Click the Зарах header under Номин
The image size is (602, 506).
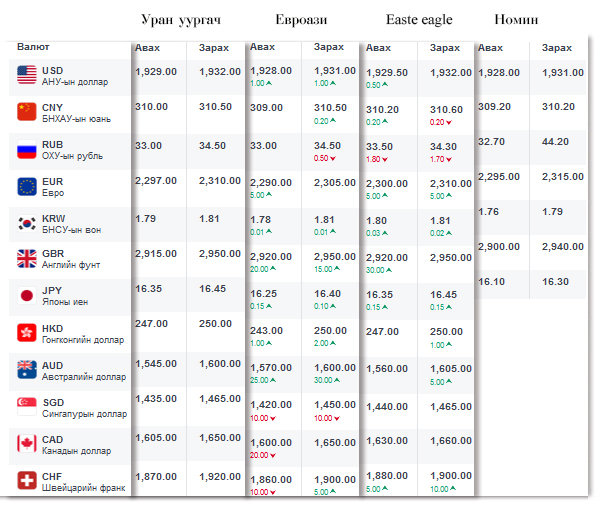pos(557,48)
